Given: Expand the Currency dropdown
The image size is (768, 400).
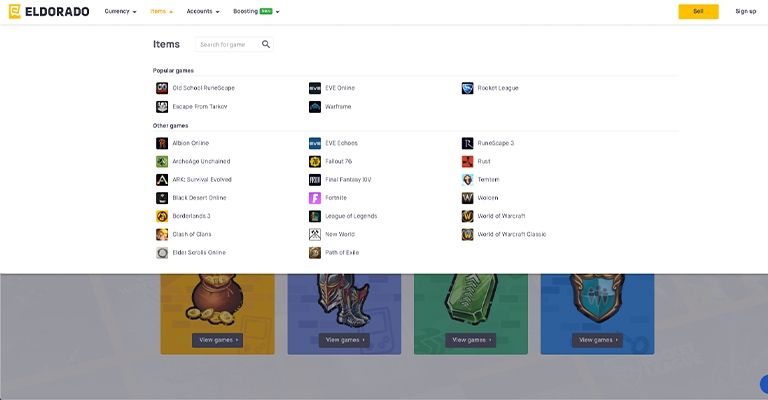Looking at the screenshot, I should click(120, 11).
